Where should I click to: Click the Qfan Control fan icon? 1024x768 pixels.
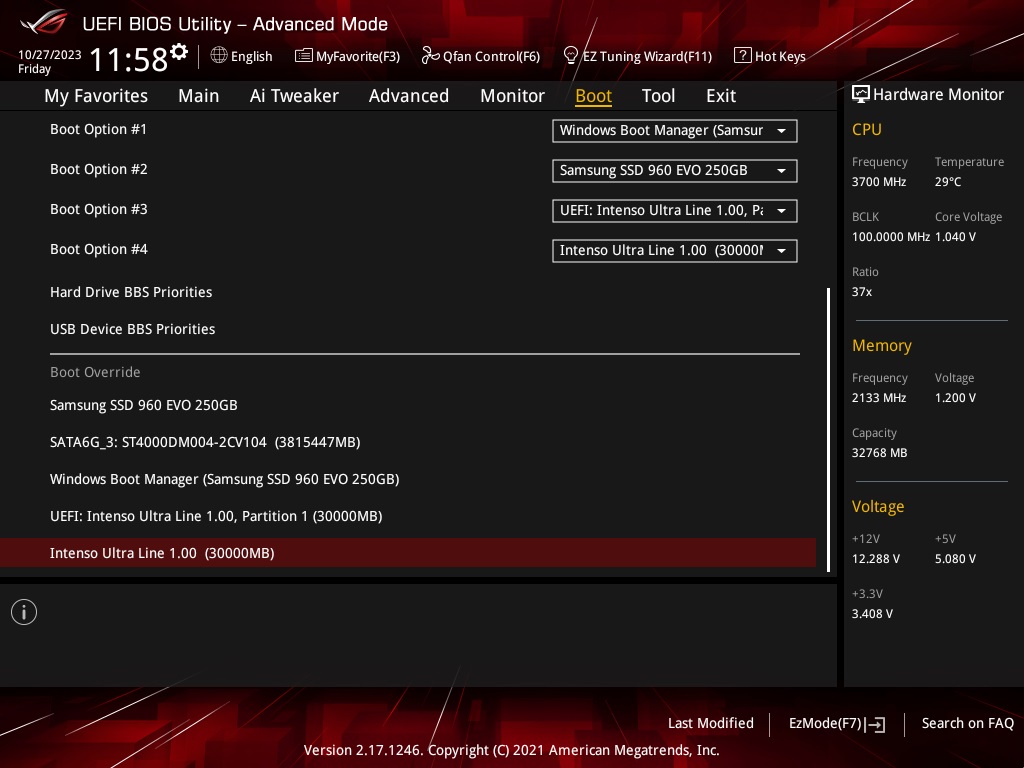tap(430, 56)
